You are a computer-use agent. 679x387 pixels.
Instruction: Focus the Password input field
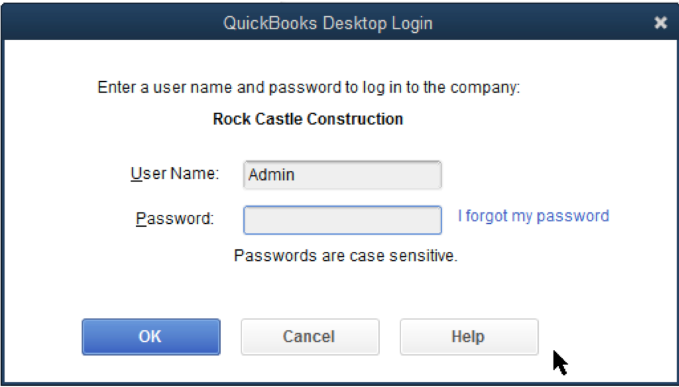tap(343, 220)
